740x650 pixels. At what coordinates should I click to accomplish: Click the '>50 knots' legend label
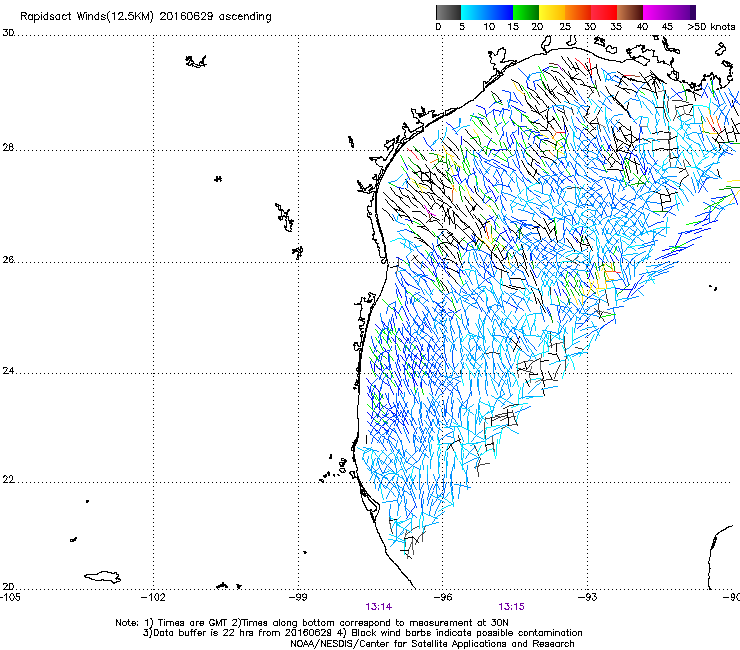click(x=711, y=27)
